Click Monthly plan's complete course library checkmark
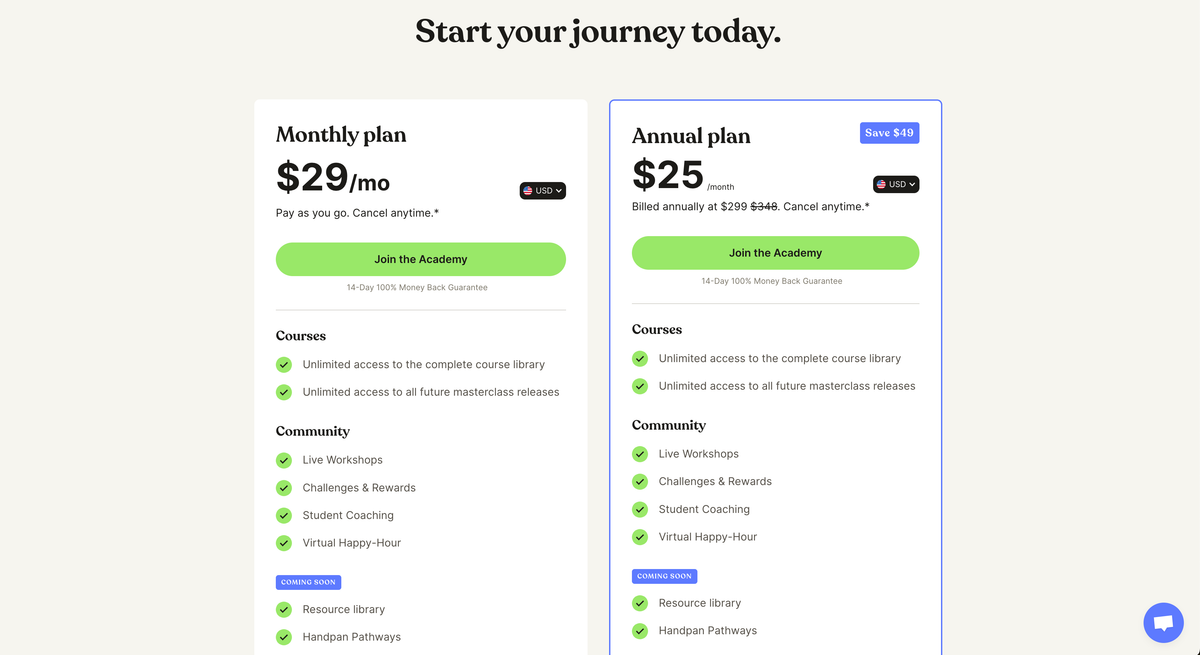The height and width of the screenshot is (655, 1200). coord(284,365)
